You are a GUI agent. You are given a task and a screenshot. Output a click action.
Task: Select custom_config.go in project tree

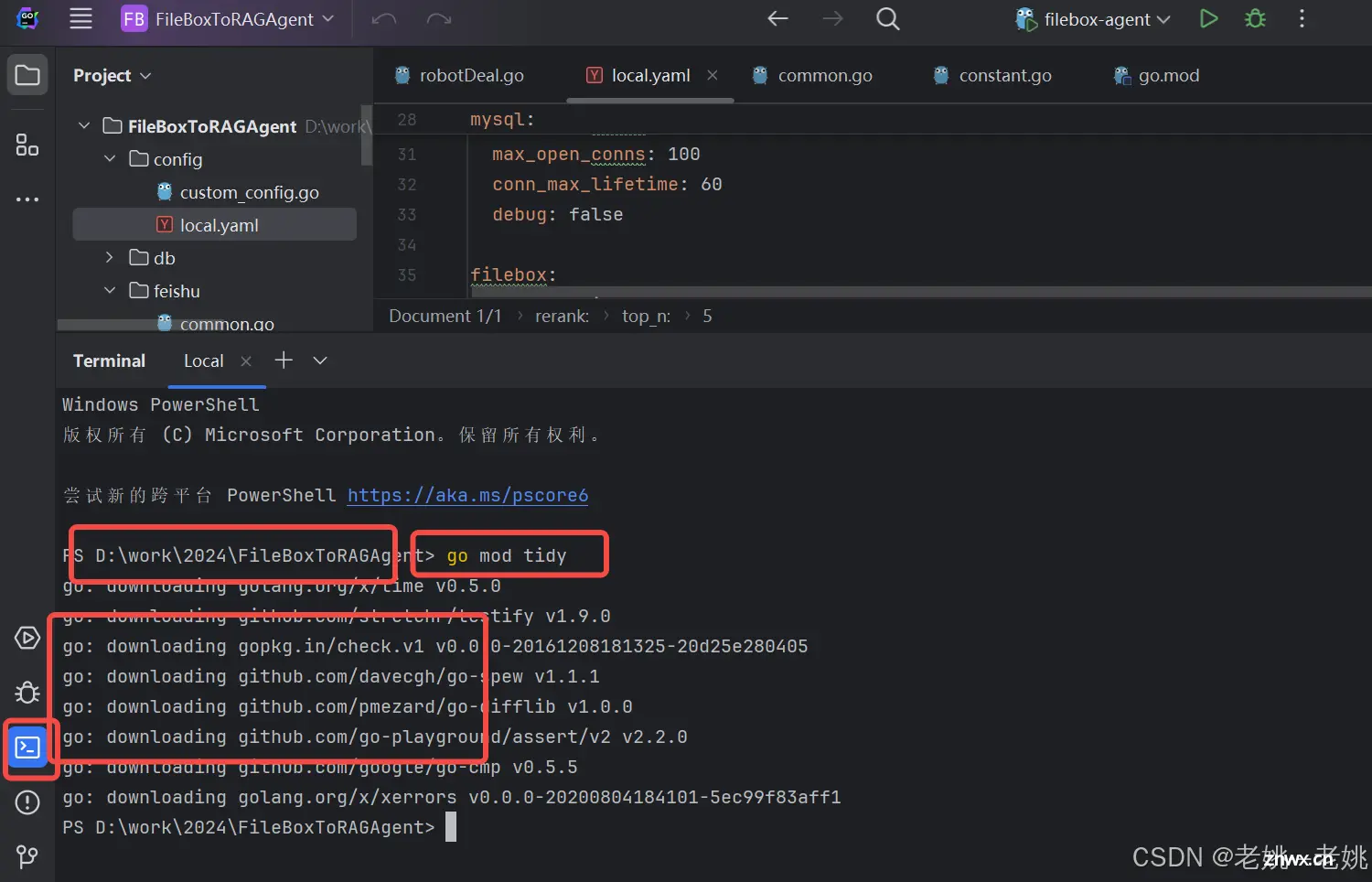tap(238, 192)
